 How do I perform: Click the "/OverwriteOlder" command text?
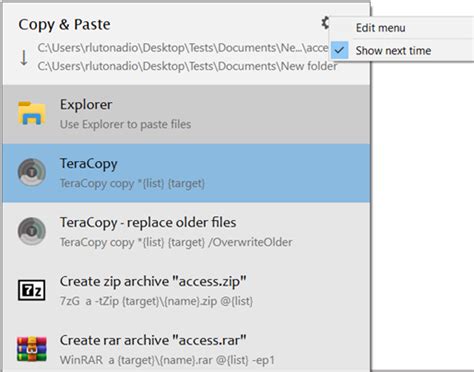pyautogui.click(x=250, y=242)
